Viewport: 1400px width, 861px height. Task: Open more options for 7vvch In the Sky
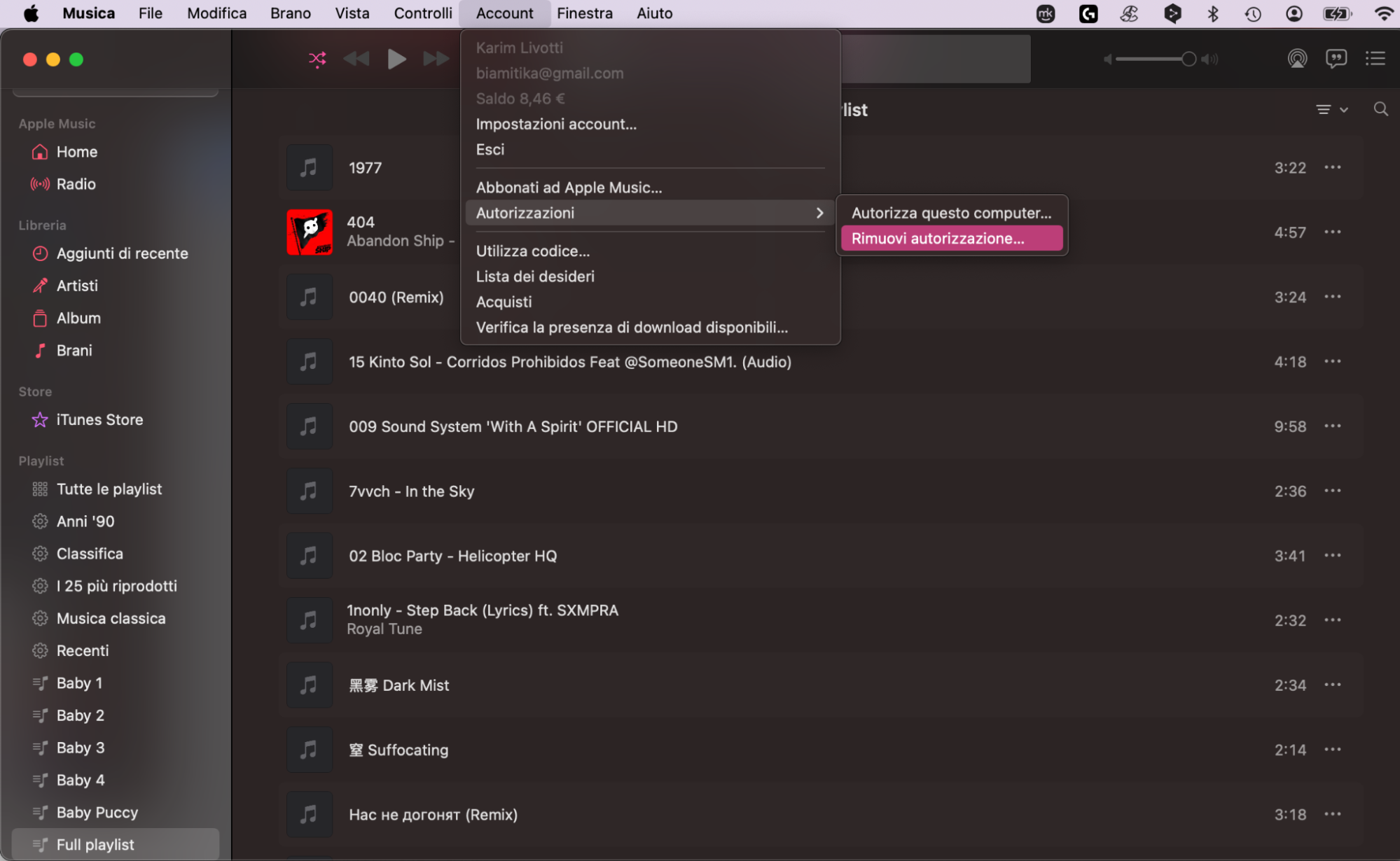click(x=1332, y=491)
